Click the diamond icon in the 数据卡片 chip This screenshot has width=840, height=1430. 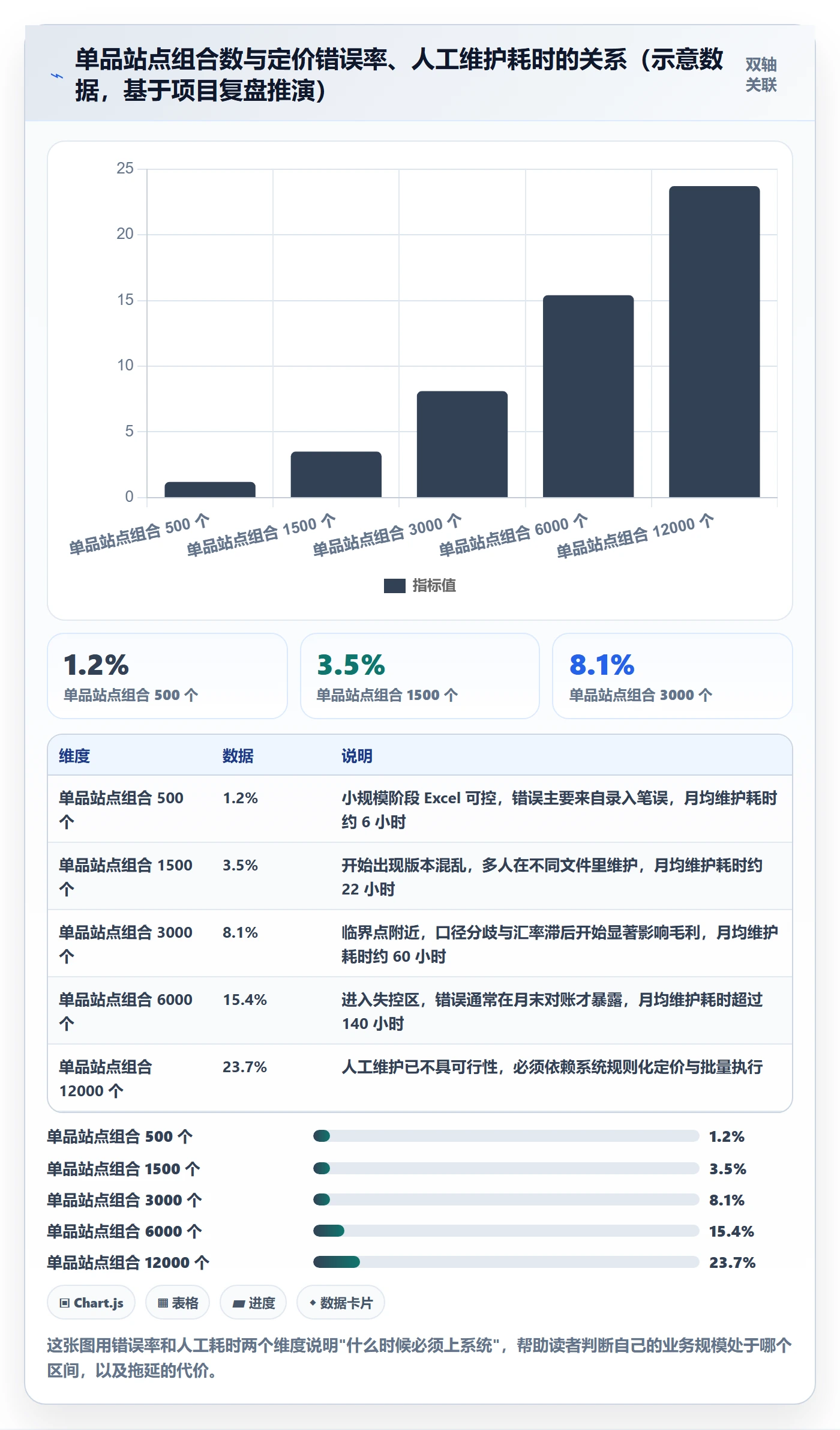313,1303
